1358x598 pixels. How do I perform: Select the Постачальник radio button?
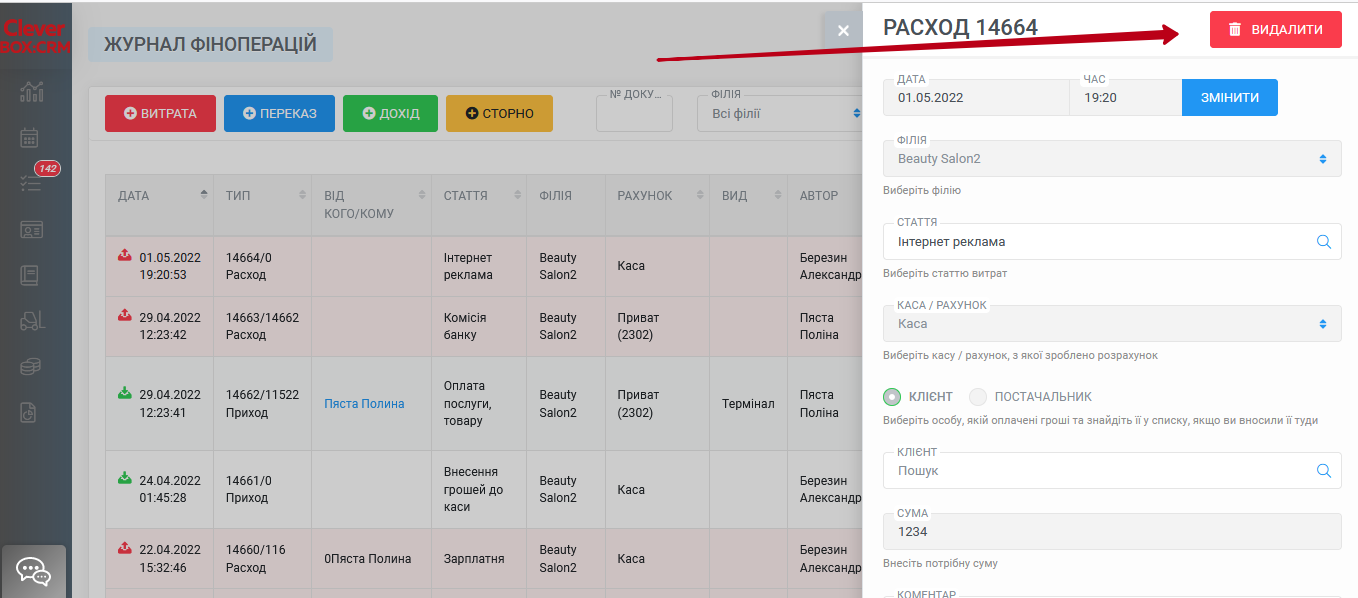tap(978, 397)
